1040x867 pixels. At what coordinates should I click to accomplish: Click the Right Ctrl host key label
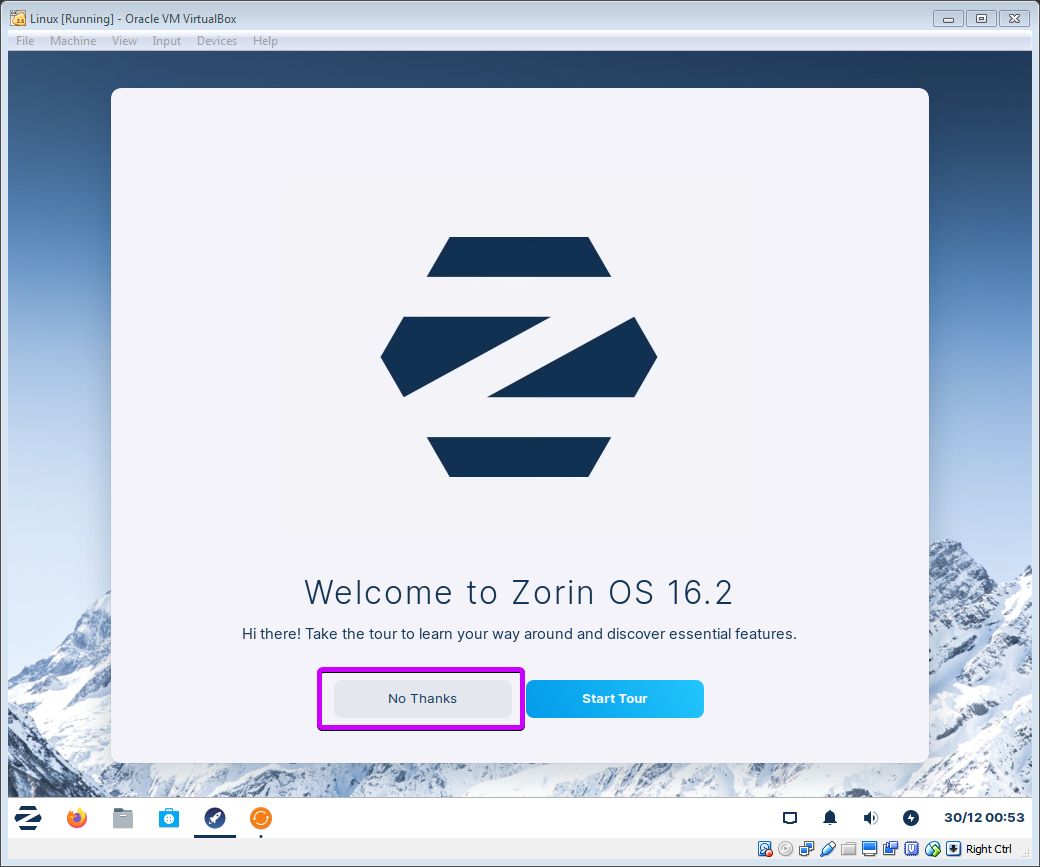click(x=988, y=849)
